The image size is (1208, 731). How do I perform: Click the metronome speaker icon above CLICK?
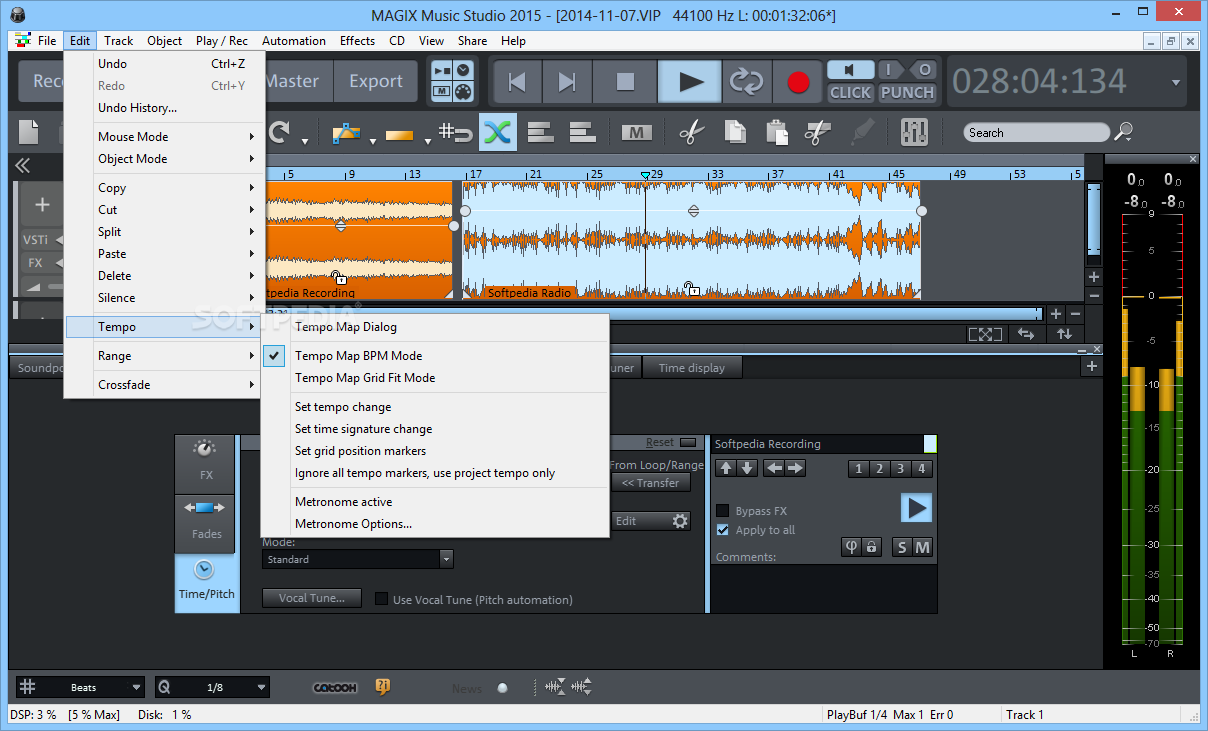coord(851,70)
